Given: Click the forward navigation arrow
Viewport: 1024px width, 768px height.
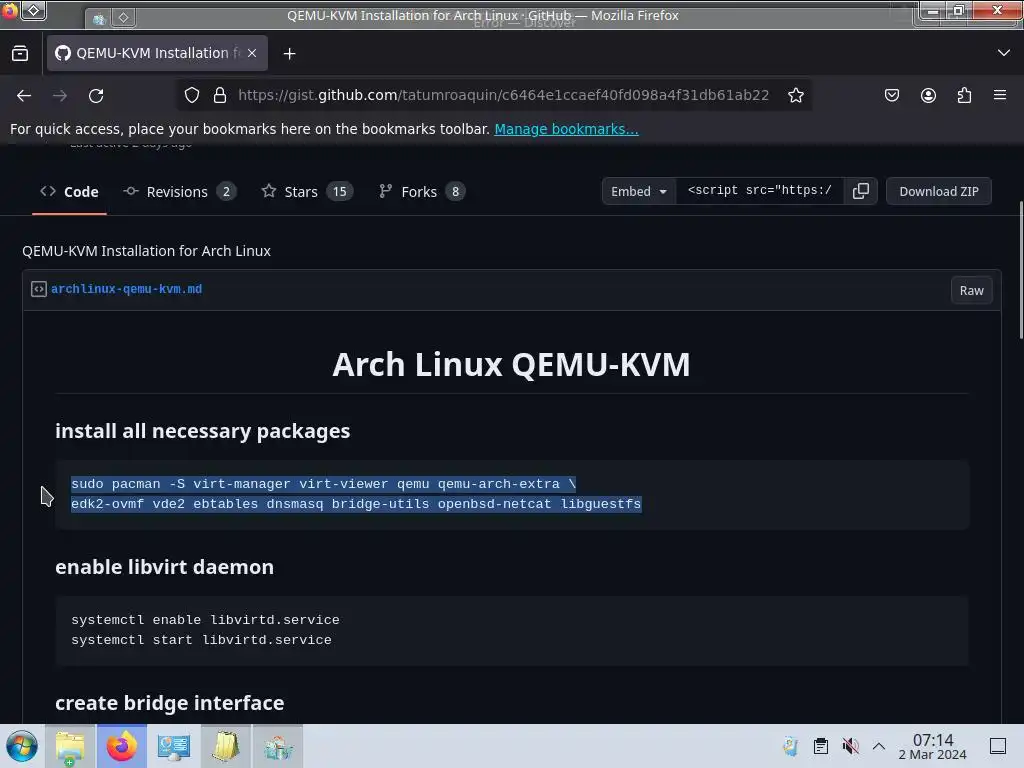Looking at the screenshot, I should (x=60, y=95).
